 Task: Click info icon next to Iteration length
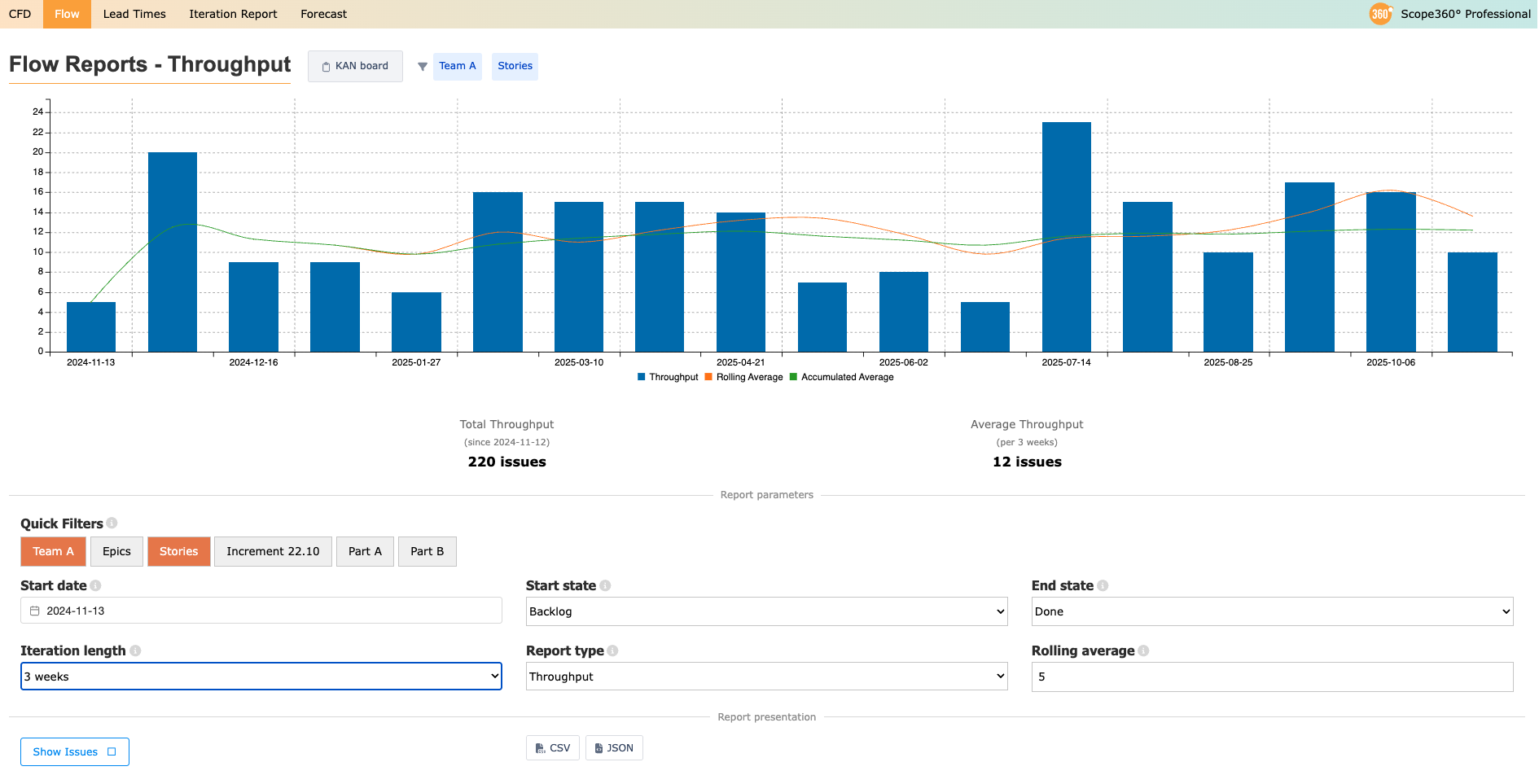(x=135, y=650)
